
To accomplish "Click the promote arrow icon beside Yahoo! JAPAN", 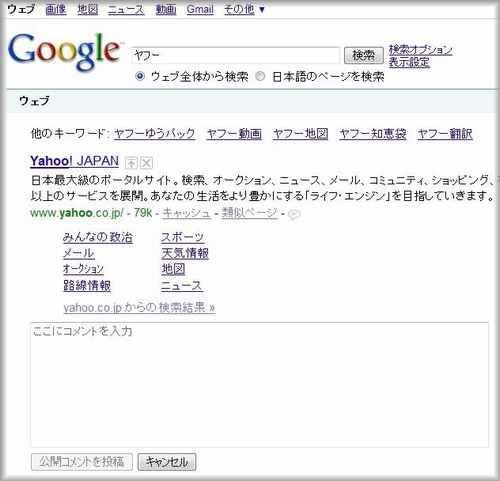I will [131, 163].
